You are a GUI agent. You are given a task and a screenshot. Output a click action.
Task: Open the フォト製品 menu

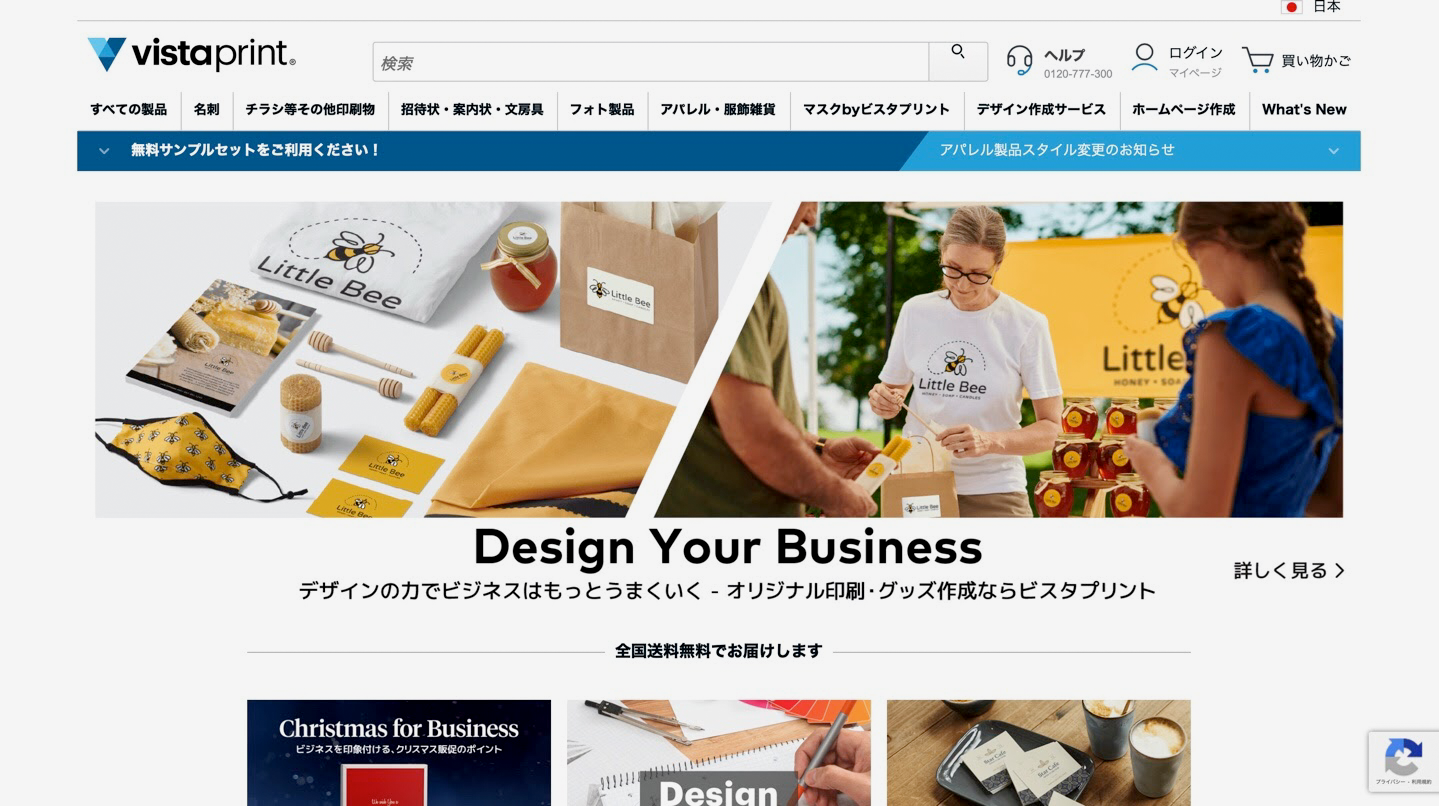(602, 110)
